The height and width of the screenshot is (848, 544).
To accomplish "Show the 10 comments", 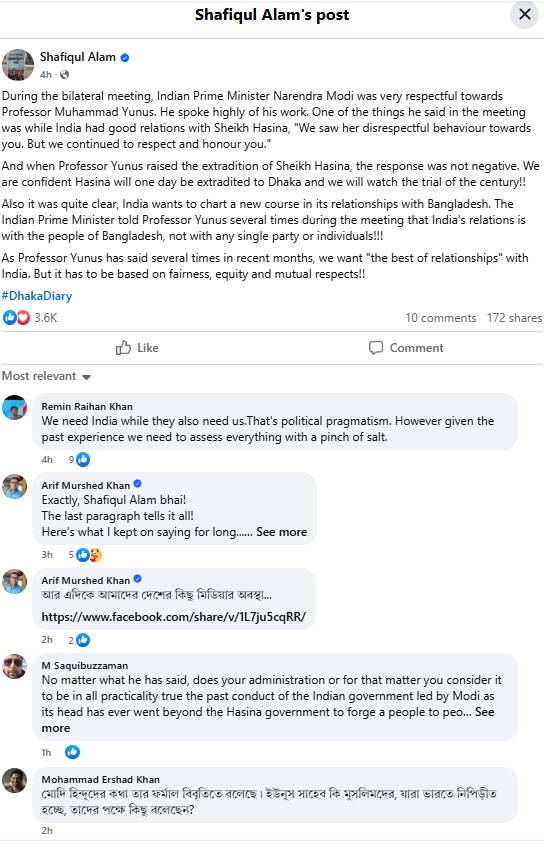I will (x=441, y=318).
